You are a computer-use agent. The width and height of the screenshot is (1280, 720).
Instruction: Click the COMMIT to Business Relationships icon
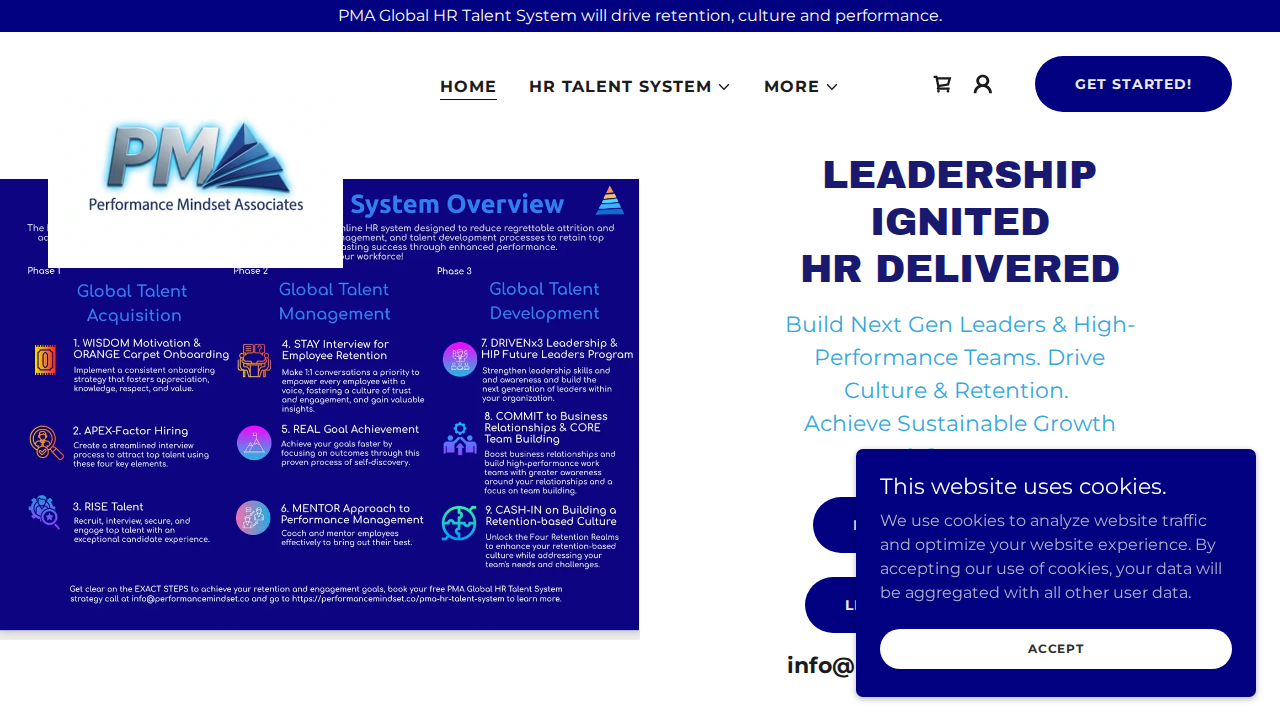click(x=460, y=438)
